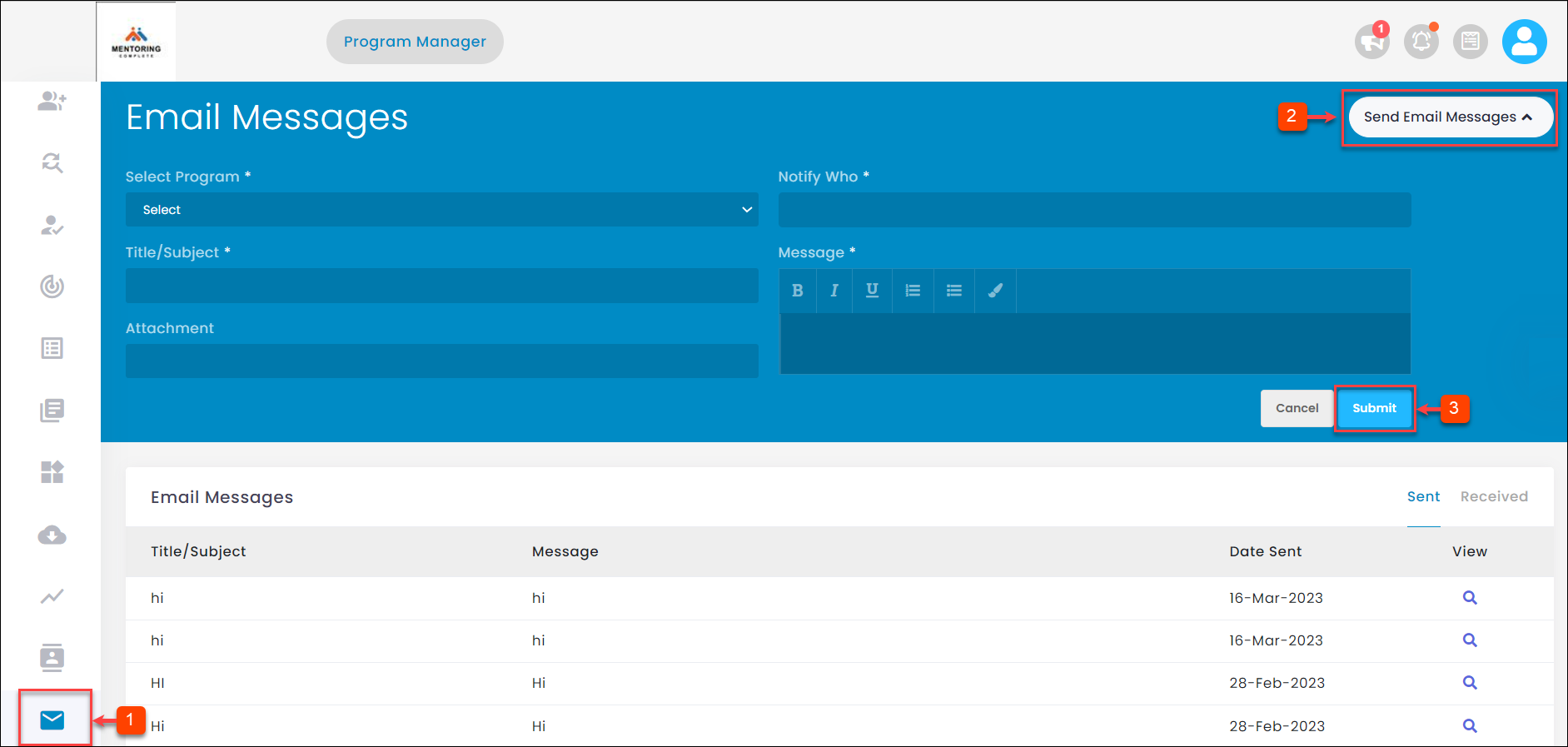View the 28-Feb-2023 'HI' uppercase-subject message

pyautogui.click(x=1470, y=683)
